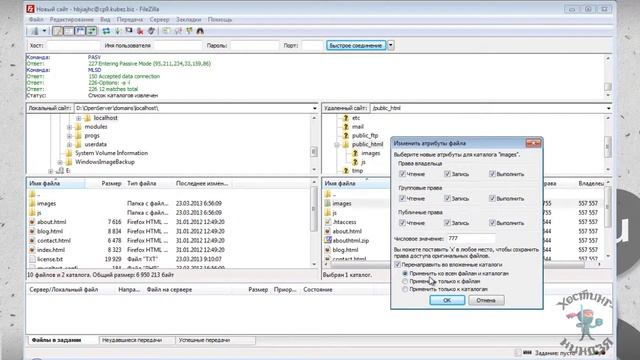
Task: Click the question-mark icon beside public_ftp
Action: (x=346, y=136)
